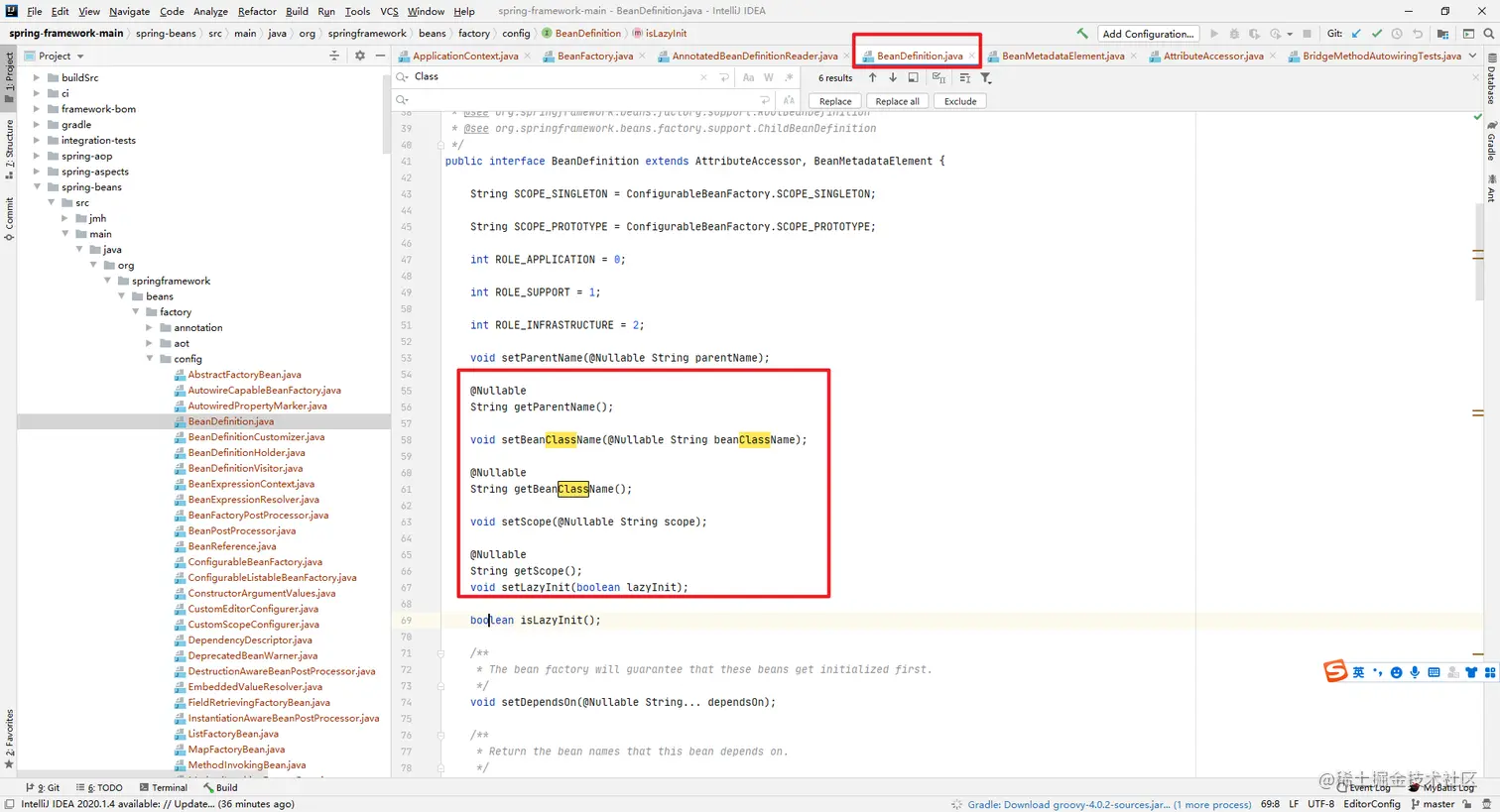Expand the buildSrc folder
1500x812 pixels.
(x=38, y=77)
